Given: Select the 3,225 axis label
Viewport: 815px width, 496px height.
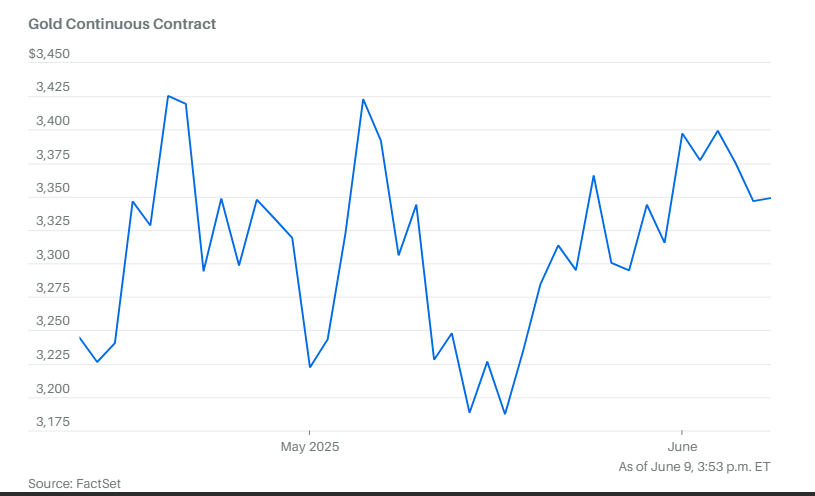Looking at the screenshot, I should (x=52, y=355).
